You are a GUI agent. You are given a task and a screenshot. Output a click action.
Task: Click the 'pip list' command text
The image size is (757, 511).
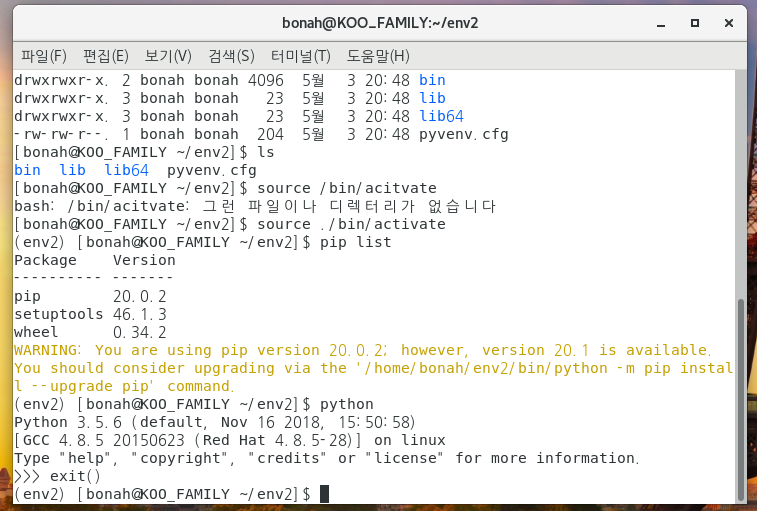coord(355,242)
